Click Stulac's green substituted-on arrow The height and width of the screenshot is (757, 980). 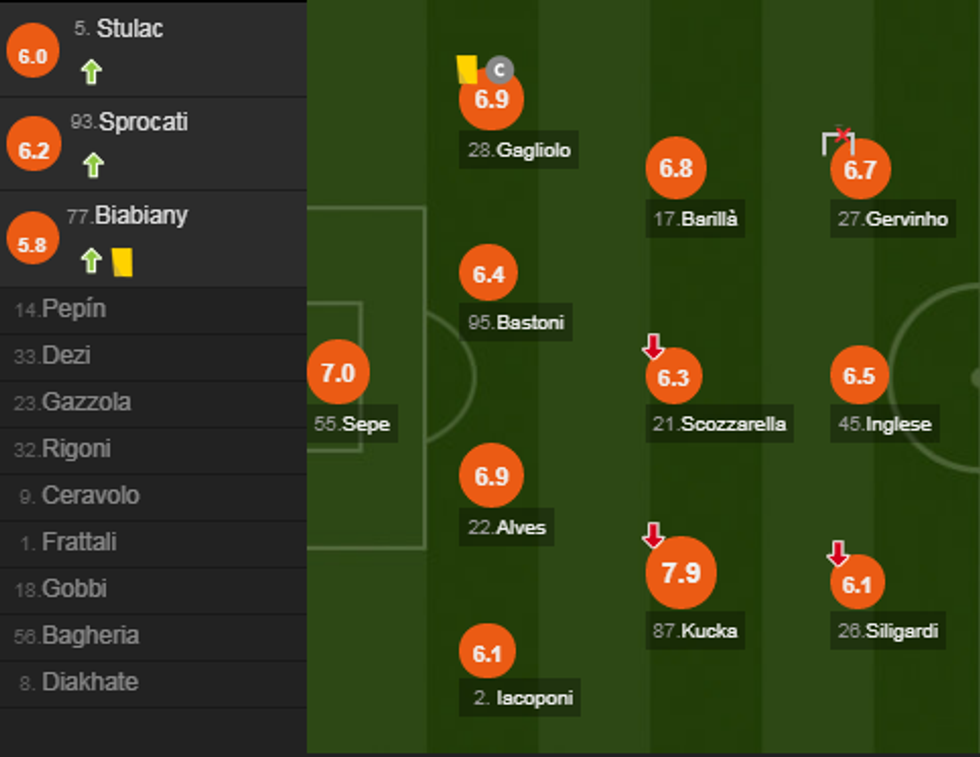click(91, 72)
